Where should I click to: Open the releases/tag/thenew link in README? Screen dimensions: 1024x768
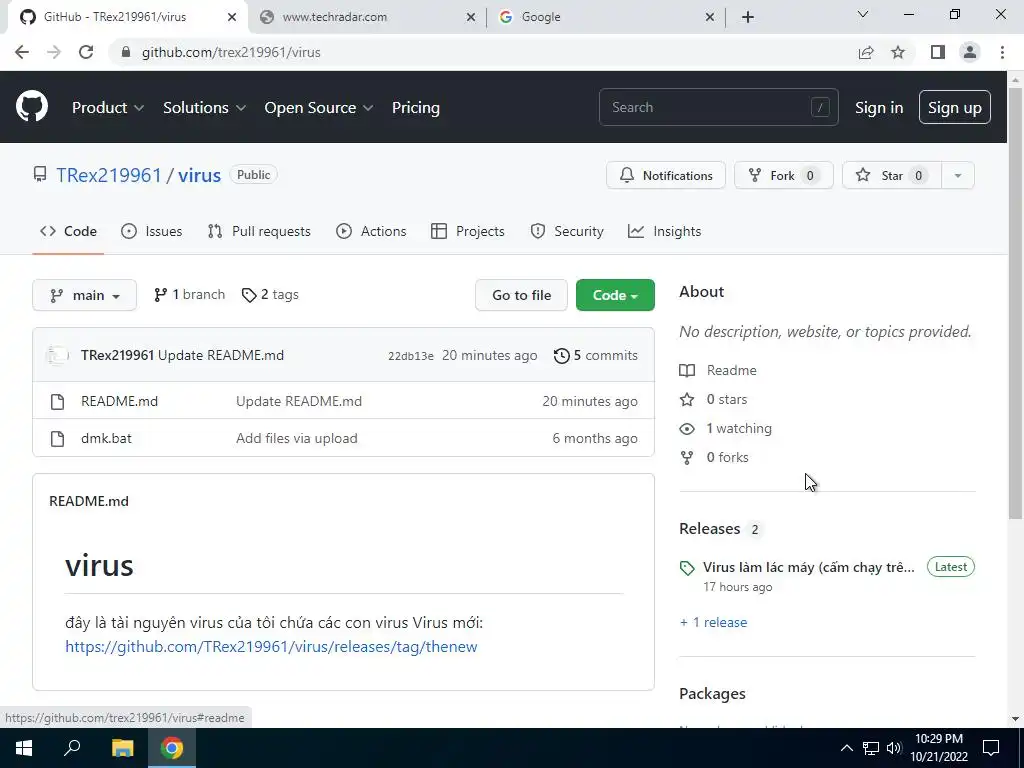[x=271, y=647]
